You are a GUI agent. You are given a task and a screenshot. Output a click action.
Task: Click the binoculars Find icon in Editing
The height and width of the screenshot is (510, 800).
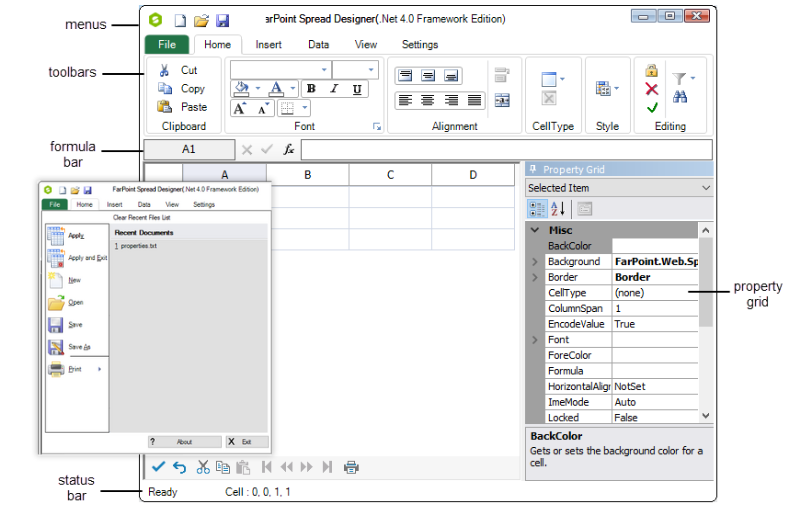point(681,97)
